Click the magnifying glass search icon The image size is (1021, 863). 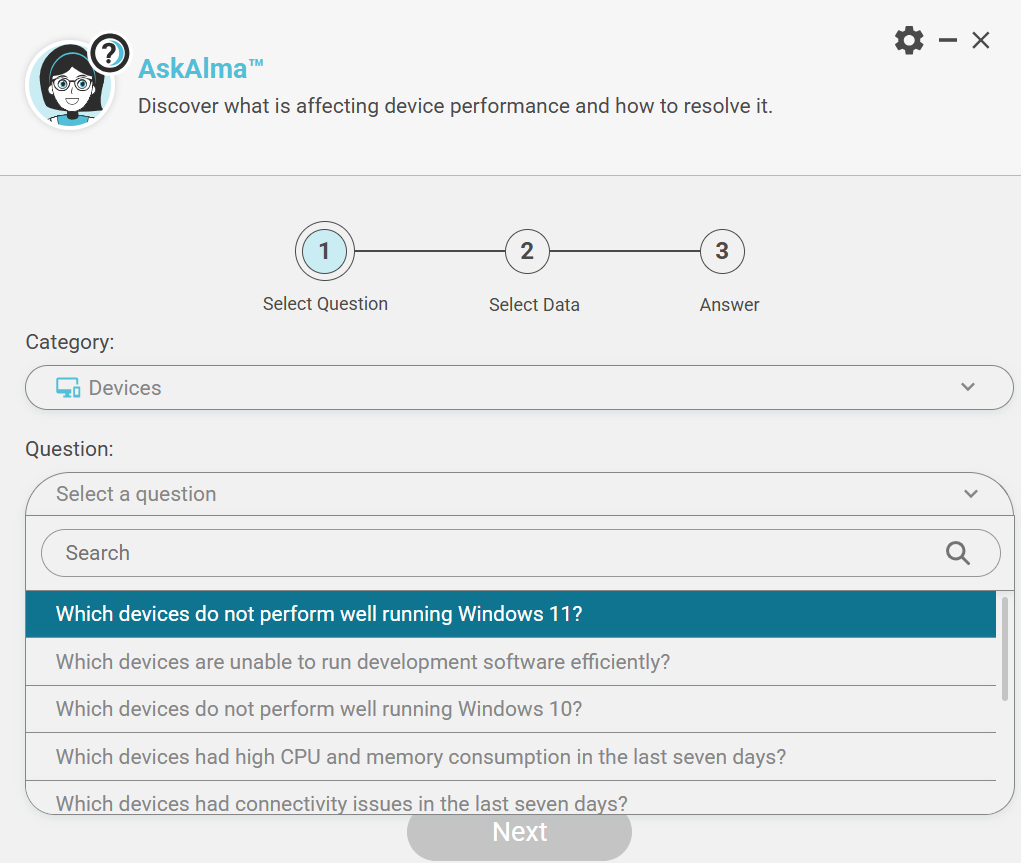click(x=957, y=553)
